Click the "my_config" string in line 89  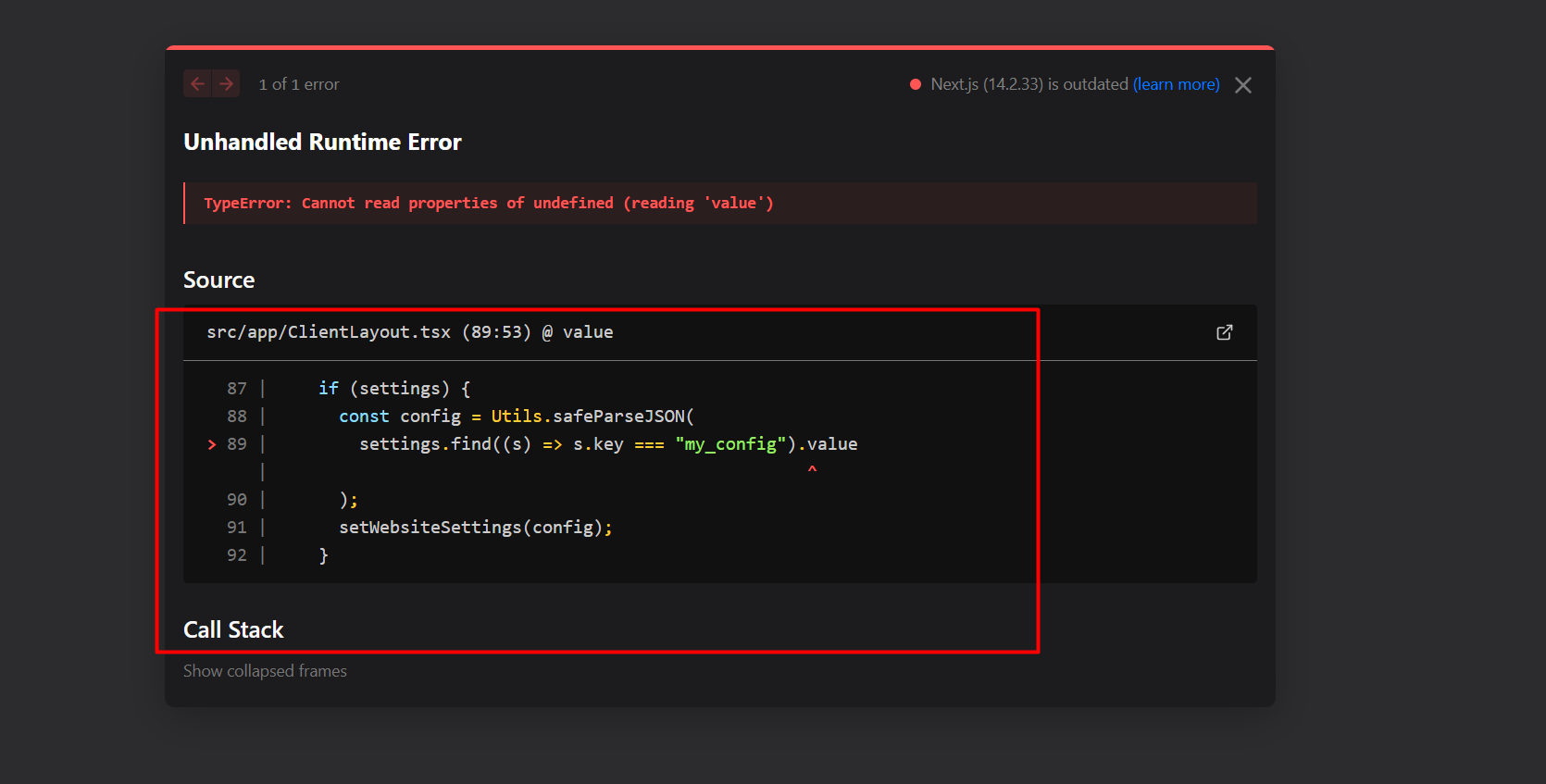point(729,444)
